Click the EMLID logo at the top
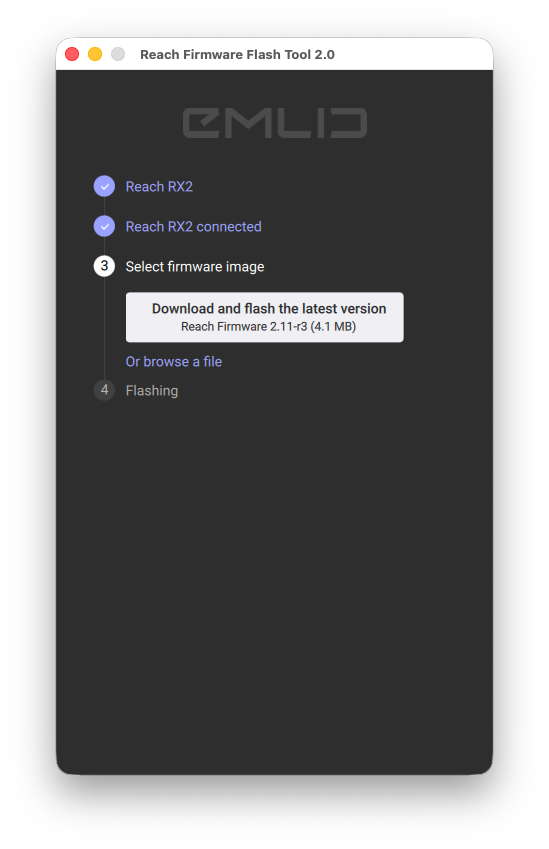 point(274,123)
